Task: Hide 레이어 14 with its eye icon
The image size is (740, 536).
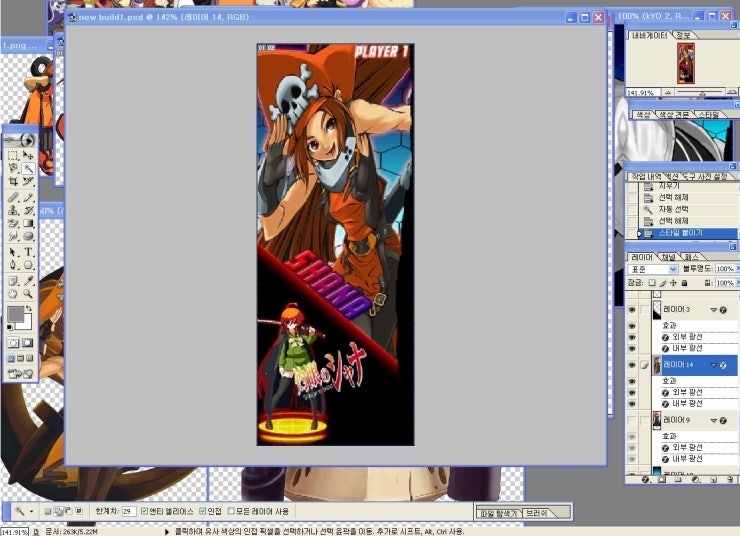Action: point(632,365)
